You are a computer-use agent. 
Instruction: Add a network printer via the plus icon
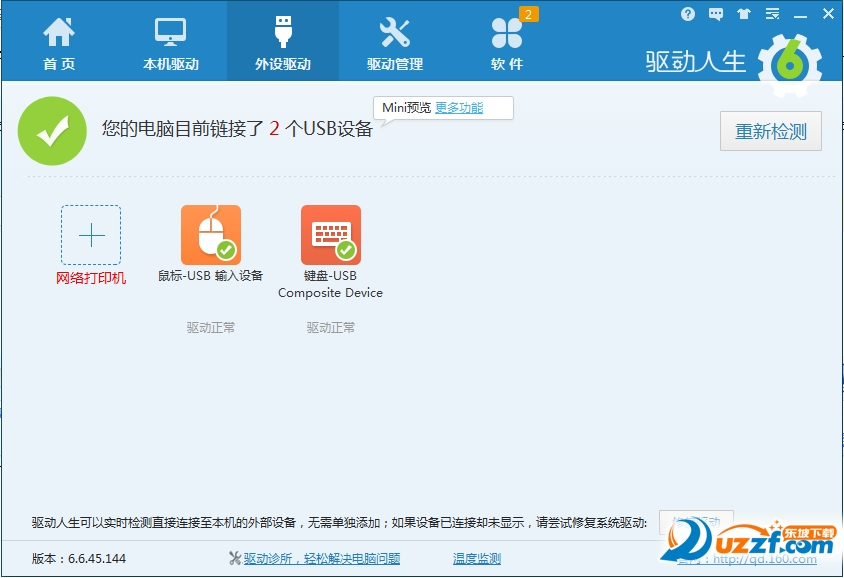[x=91, y=236]
